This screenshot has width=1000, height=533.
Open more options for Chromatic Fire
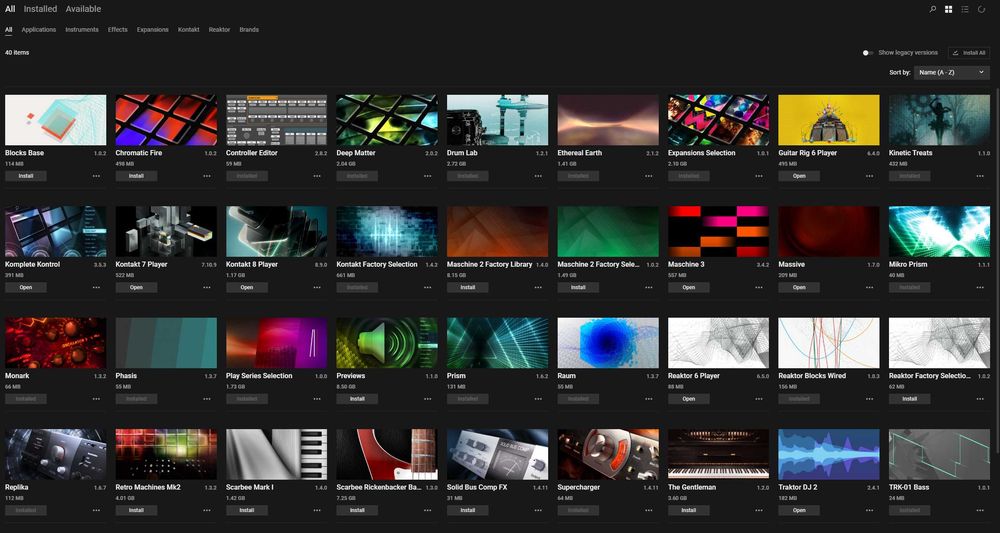click(207, 176)
